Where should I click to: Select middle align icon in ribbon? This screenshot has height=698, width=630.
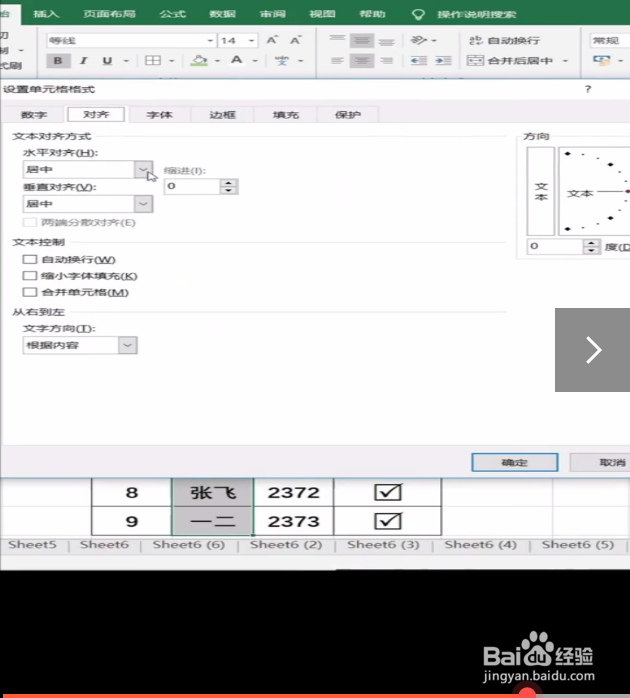[362, 41]
